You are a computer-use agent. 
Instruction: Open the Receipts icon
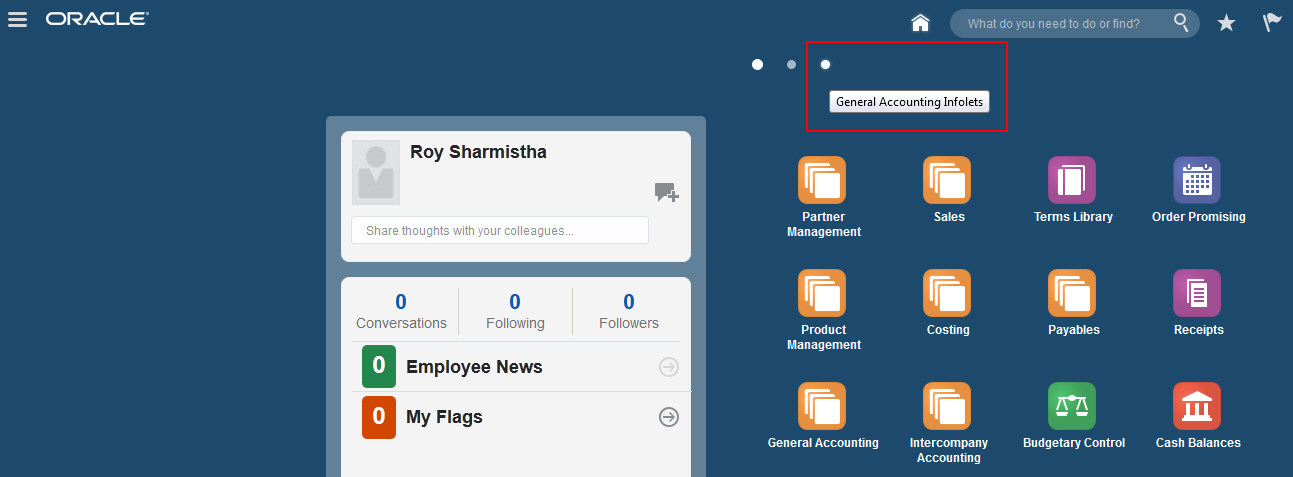coord(1197,294)
